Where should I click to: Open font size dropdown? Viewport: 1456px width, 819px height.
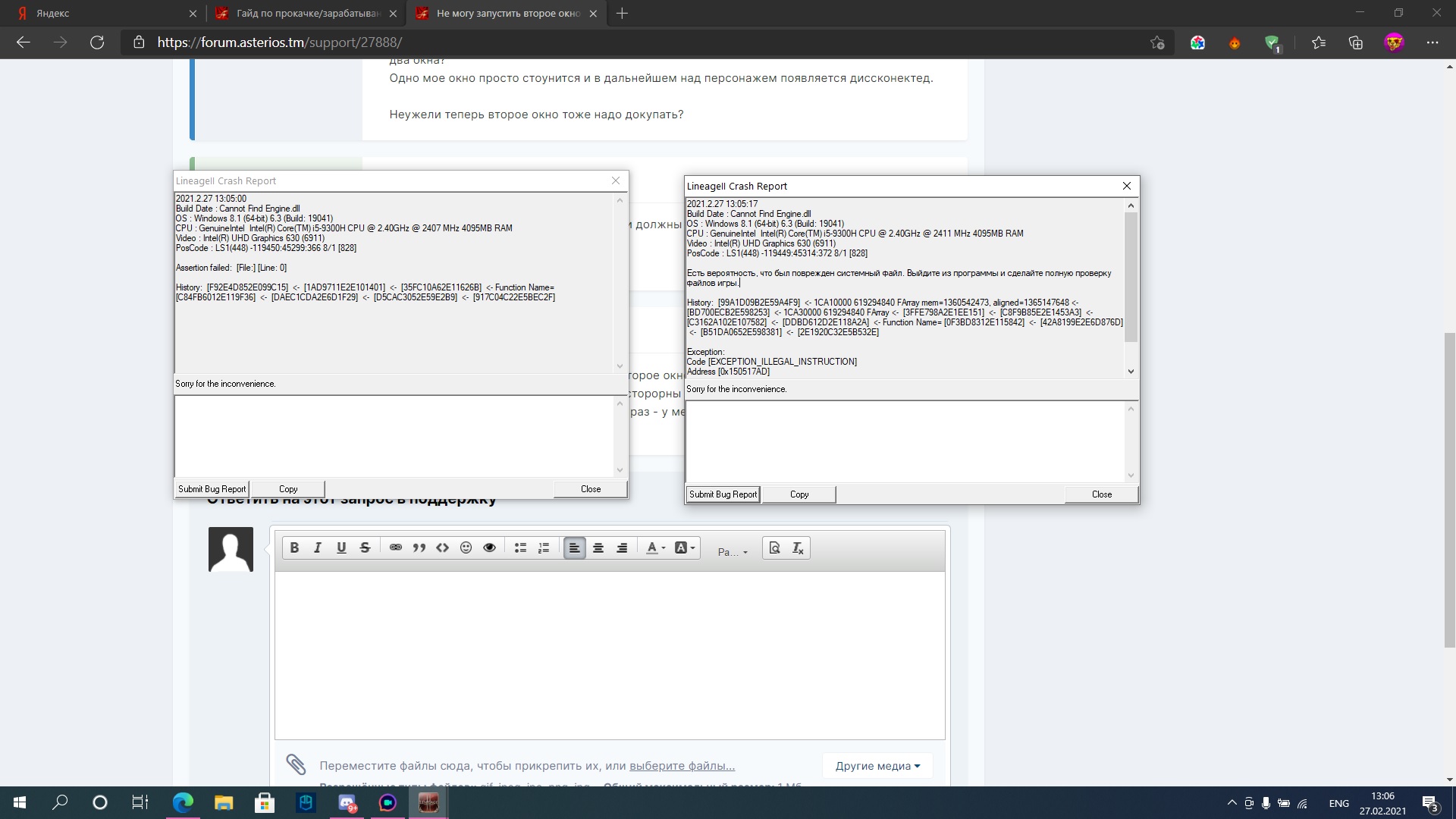click(733, 551)
